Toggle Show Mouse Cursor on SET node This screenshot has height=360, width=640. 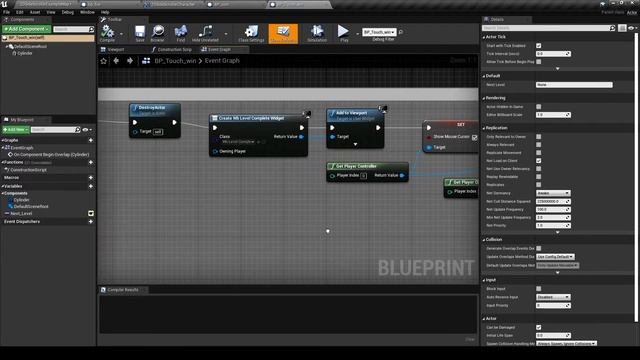(x=475, y=137)
